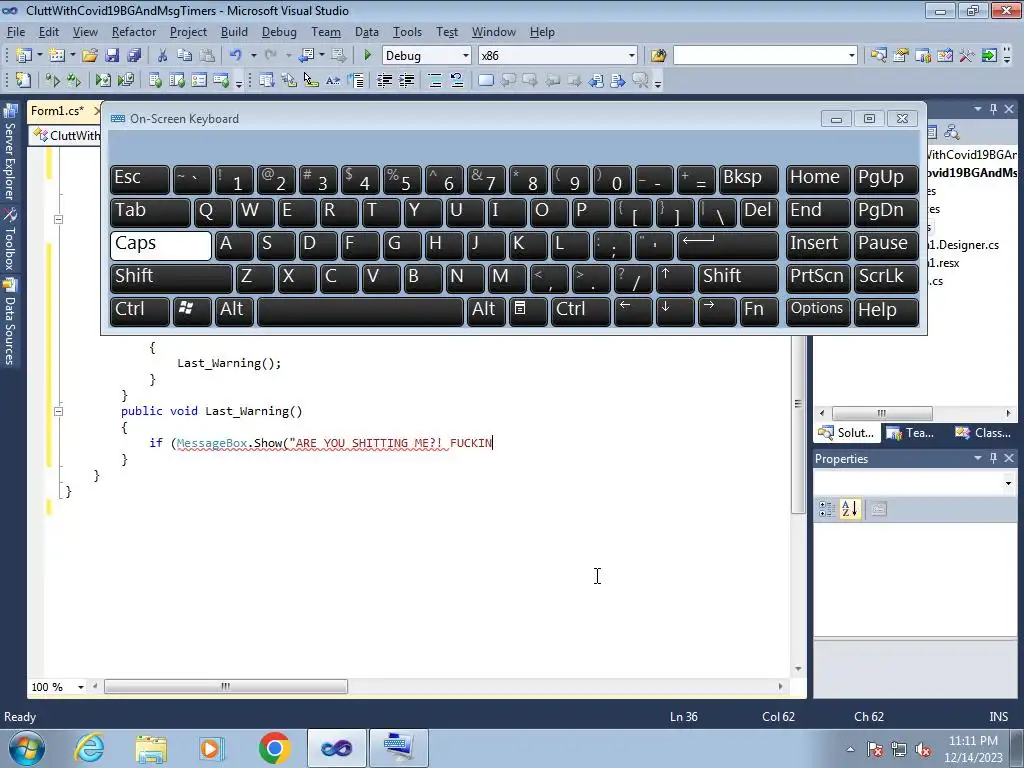Toggle the Fn key on On-Screen Keyboard
Image resolution: width=1024 pixels, height=768 pixels.
(x=759, y=311)
